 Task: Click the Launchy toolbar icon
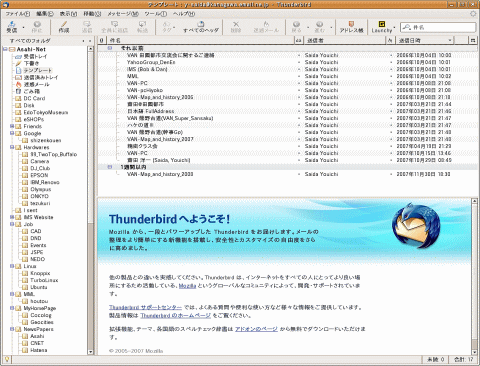[x=382, y=27]
